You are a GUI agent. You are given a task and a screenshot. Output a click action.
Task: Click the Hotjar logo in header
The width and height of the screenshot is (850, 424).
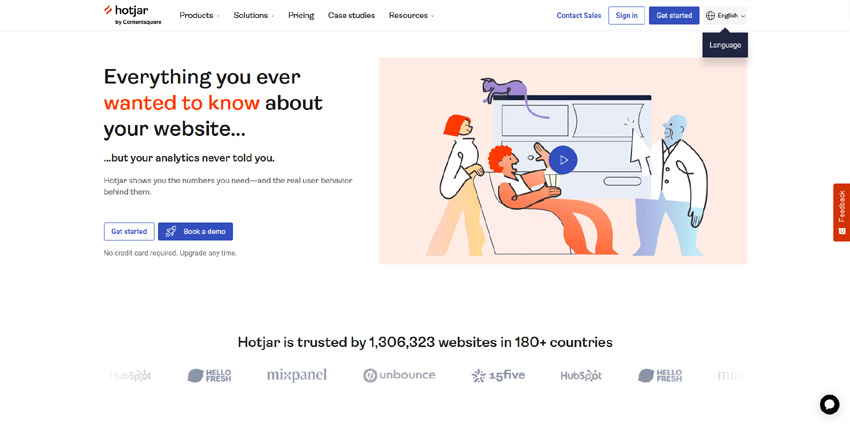132,15
